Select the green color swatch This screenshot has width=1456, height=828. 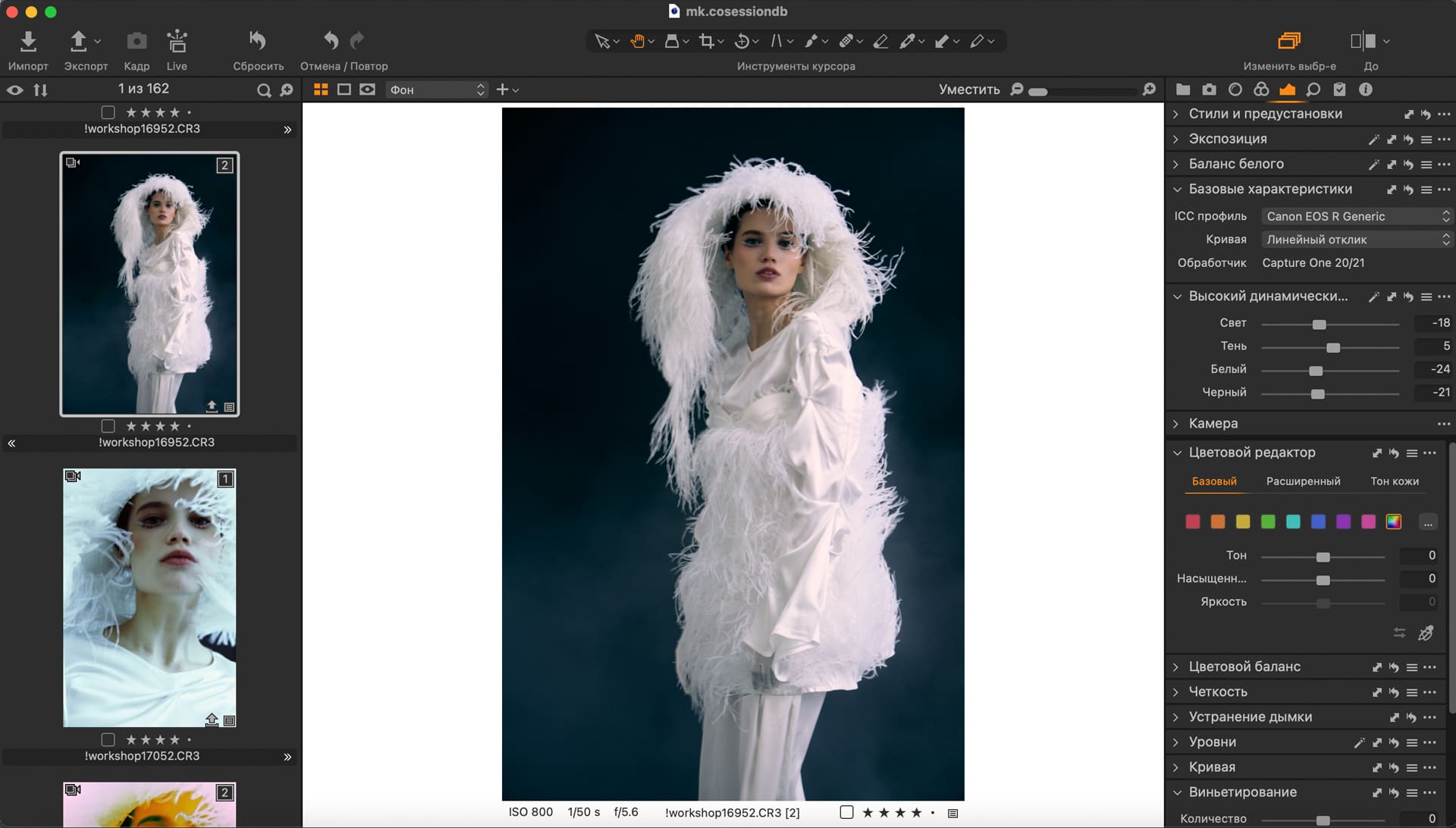[1268, 522]
